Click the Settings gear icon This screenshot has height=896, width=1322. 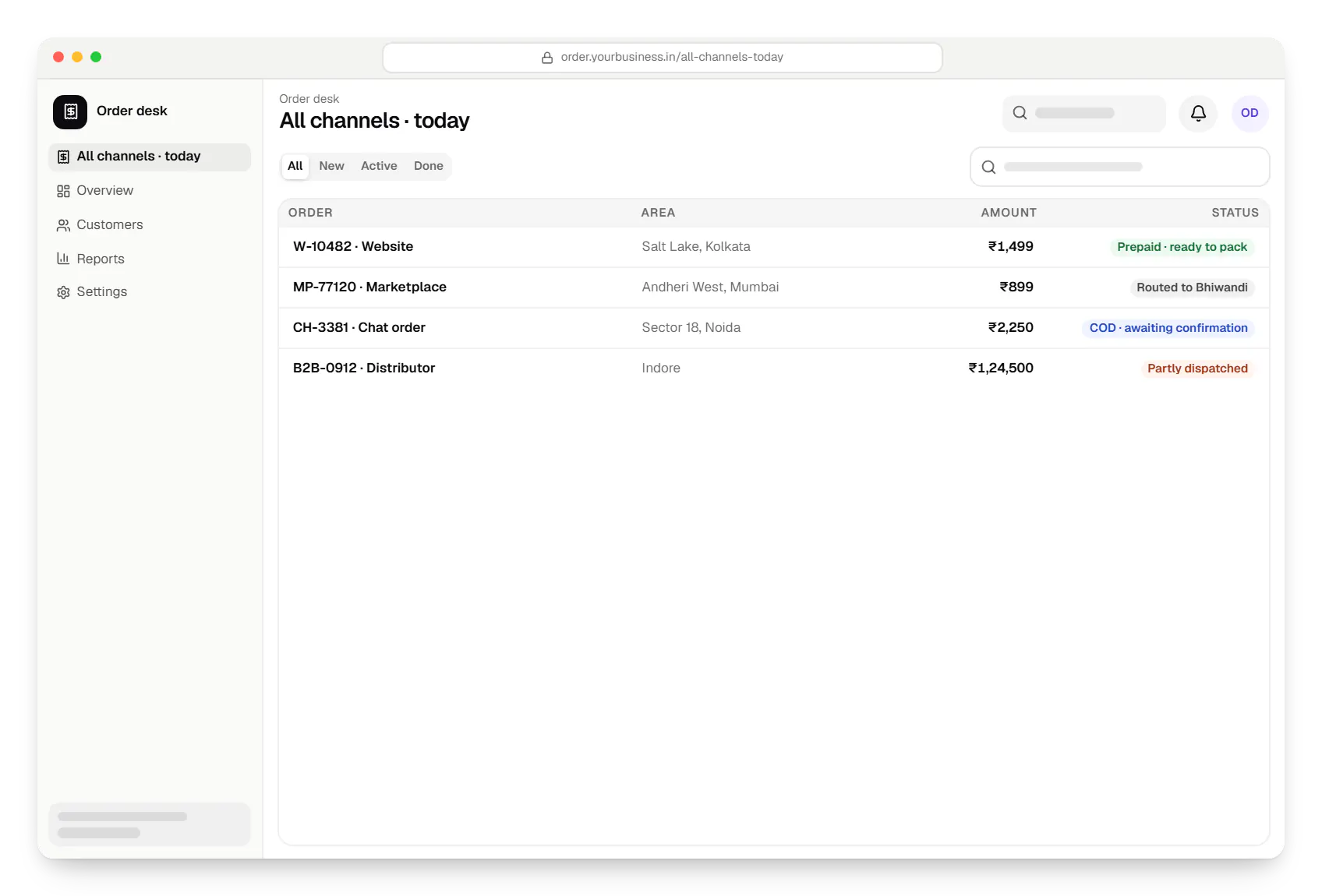tap(63, 292)
